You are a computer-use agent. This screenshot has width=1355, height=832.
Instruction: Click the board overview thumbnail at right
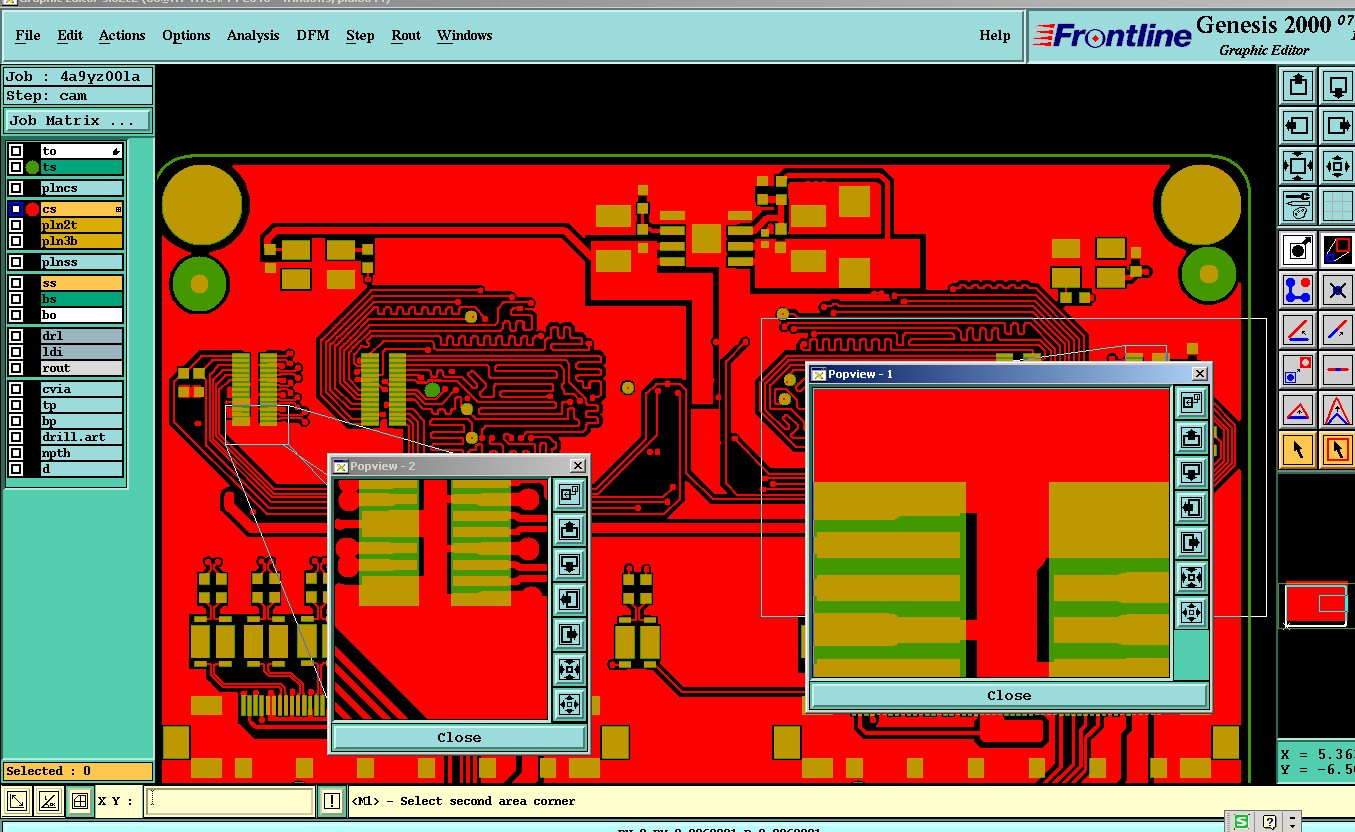[1316, 605]
